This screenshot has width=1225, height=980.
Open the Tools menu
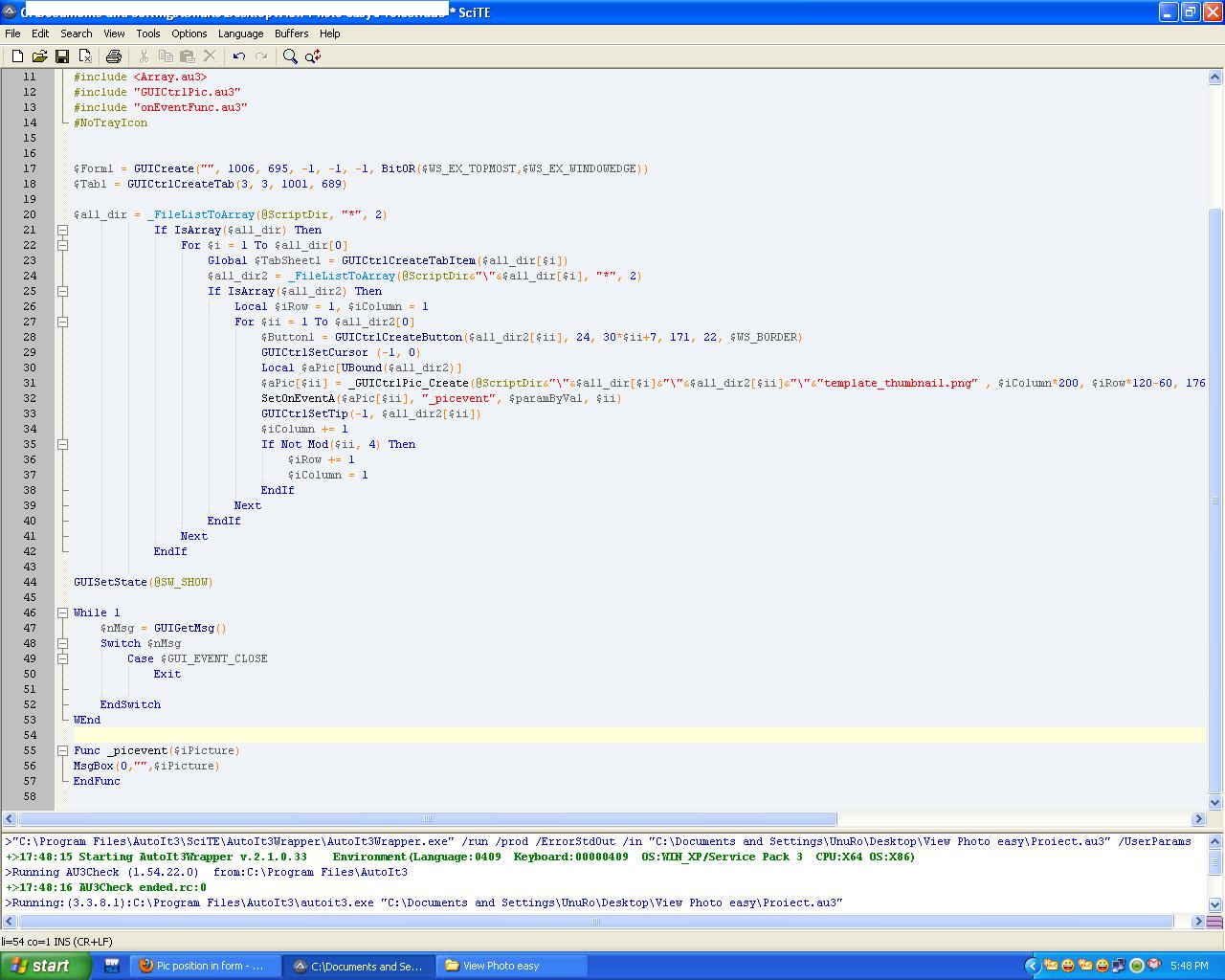click(x=147, y=33)
